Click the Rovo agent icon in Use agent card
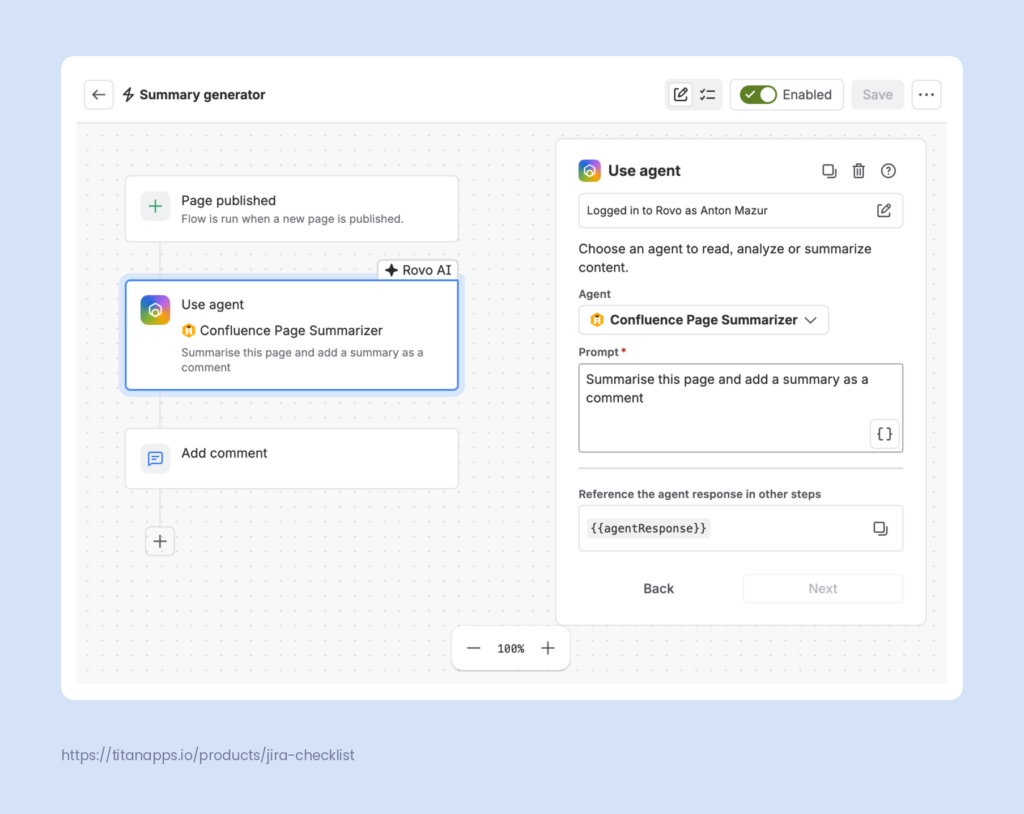 [155, 310]
